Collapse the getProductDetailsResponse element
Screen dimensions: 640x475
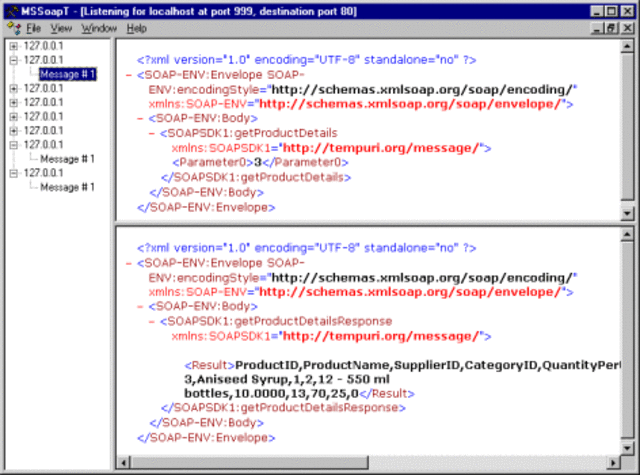pyautogui.click(x=152, y=322)
